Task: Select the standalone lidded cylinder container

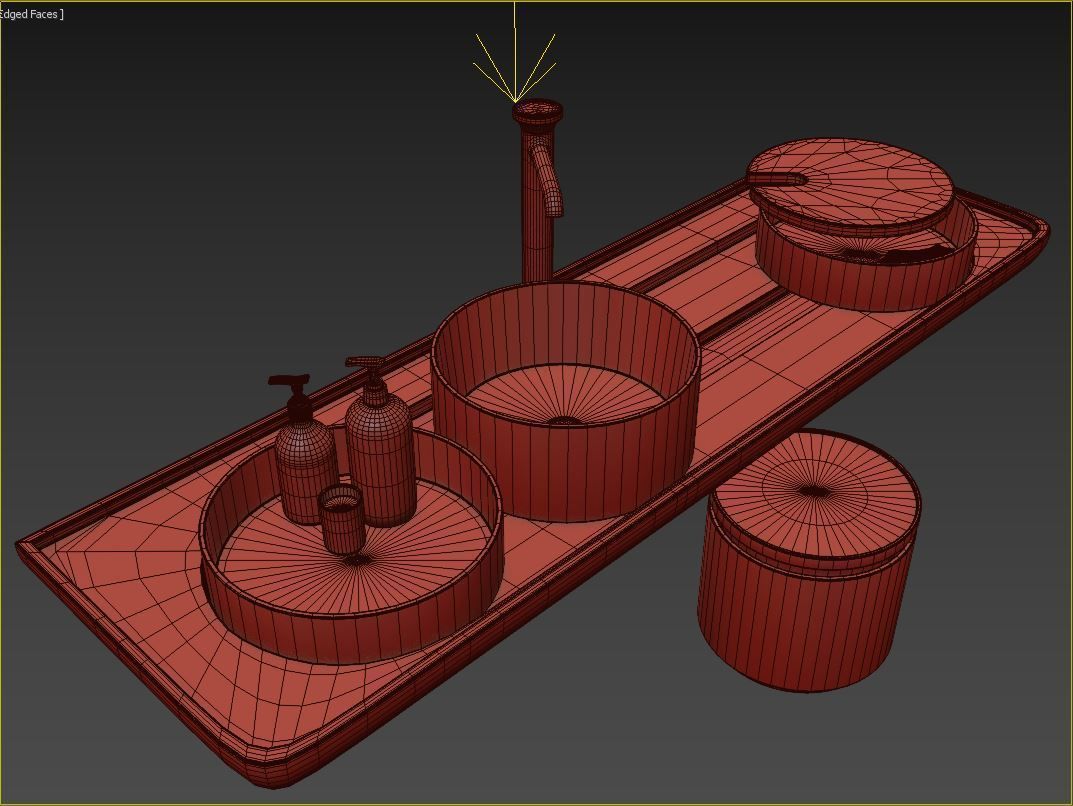Action: pyautogui.click(x=809, y=560)
